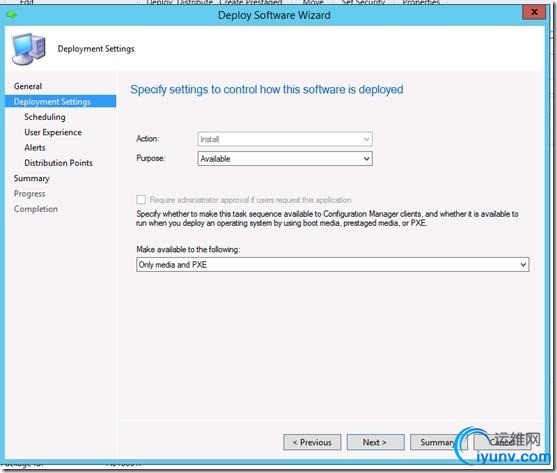Click the Next button
Screen dimensions: 557x473
pos(375,442)
